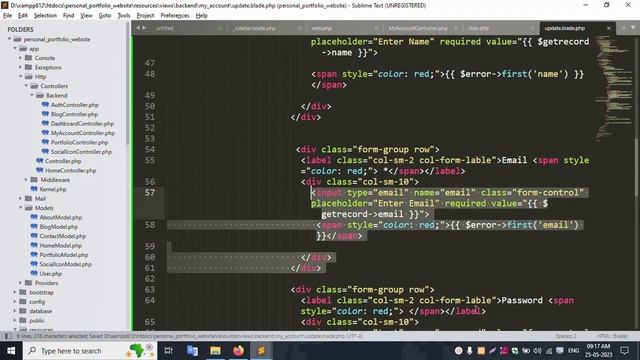Click the next tab arrow
640x360 pixels.
pyautogui.click(x=144, y=28)
